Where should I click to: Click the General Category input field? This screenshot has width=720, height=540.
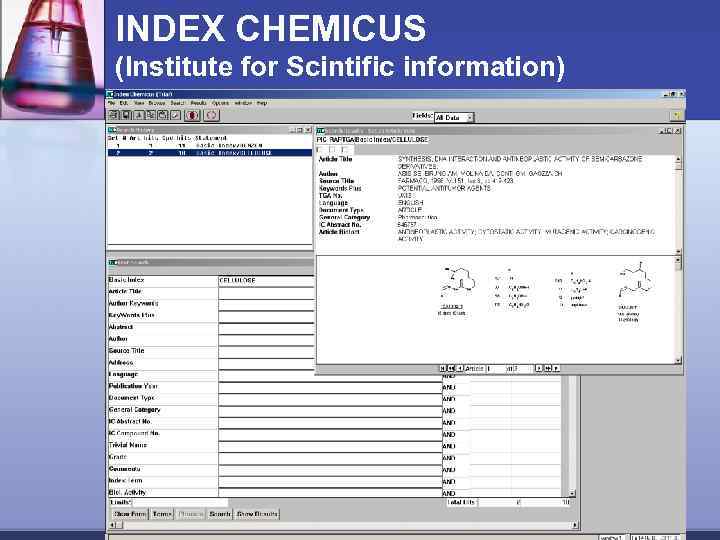(330, 411)
